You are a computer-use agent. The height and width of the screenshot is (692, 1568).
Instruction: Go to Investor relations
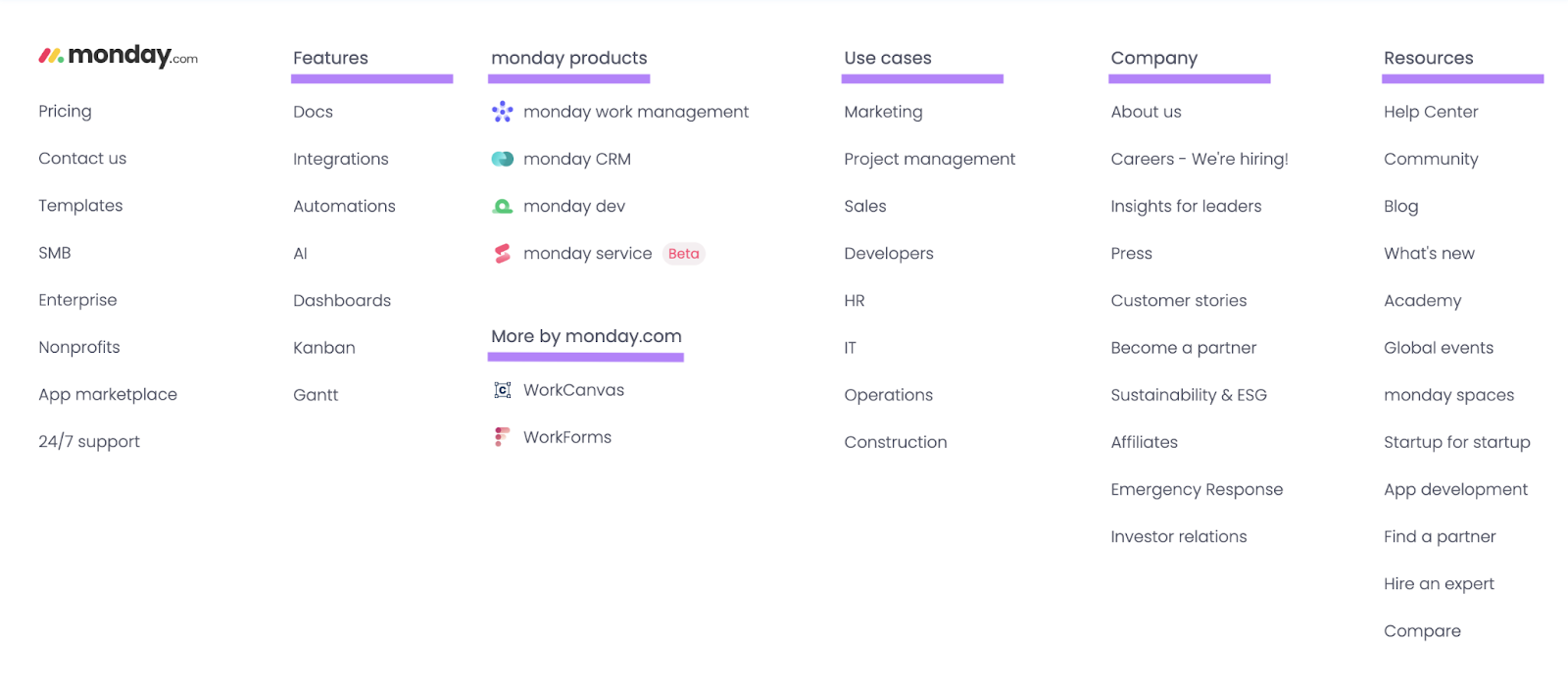coord(1178,536)
